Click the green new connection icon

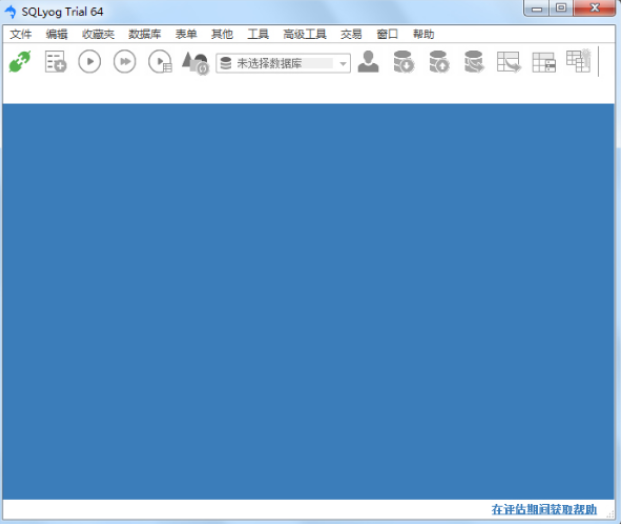[x=20, y=62]
